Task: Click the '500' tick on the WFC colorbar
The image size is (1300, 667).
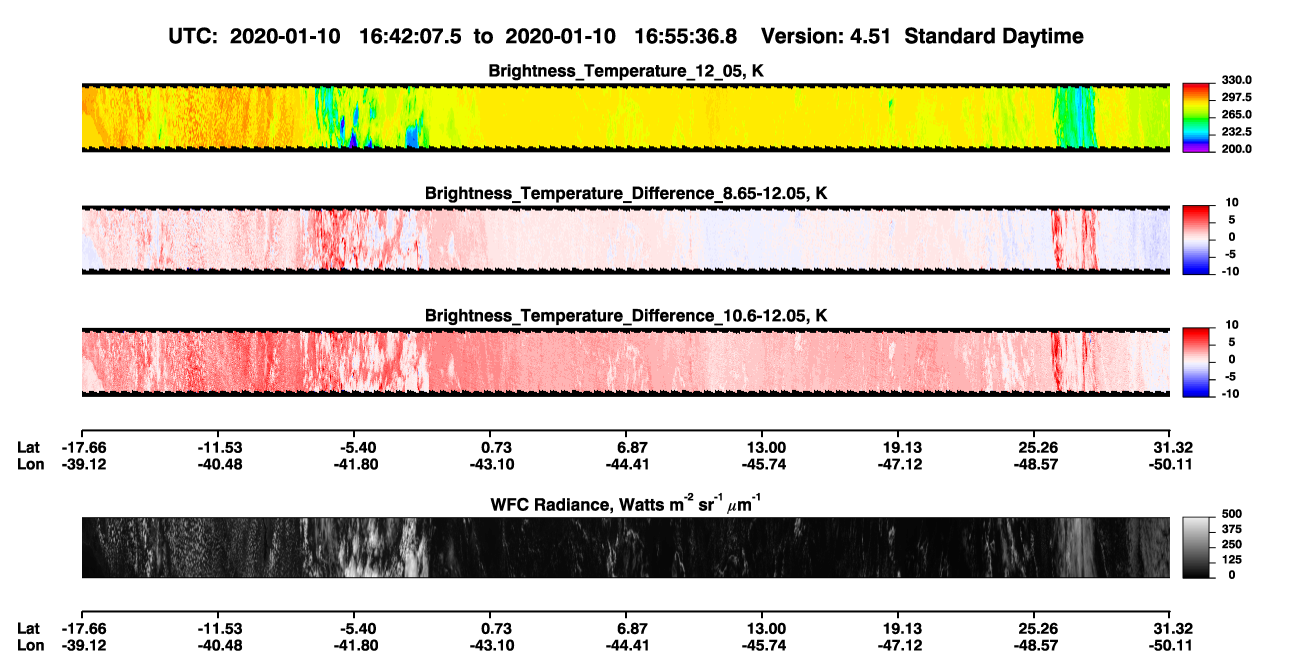Action: click(1232, 514)
